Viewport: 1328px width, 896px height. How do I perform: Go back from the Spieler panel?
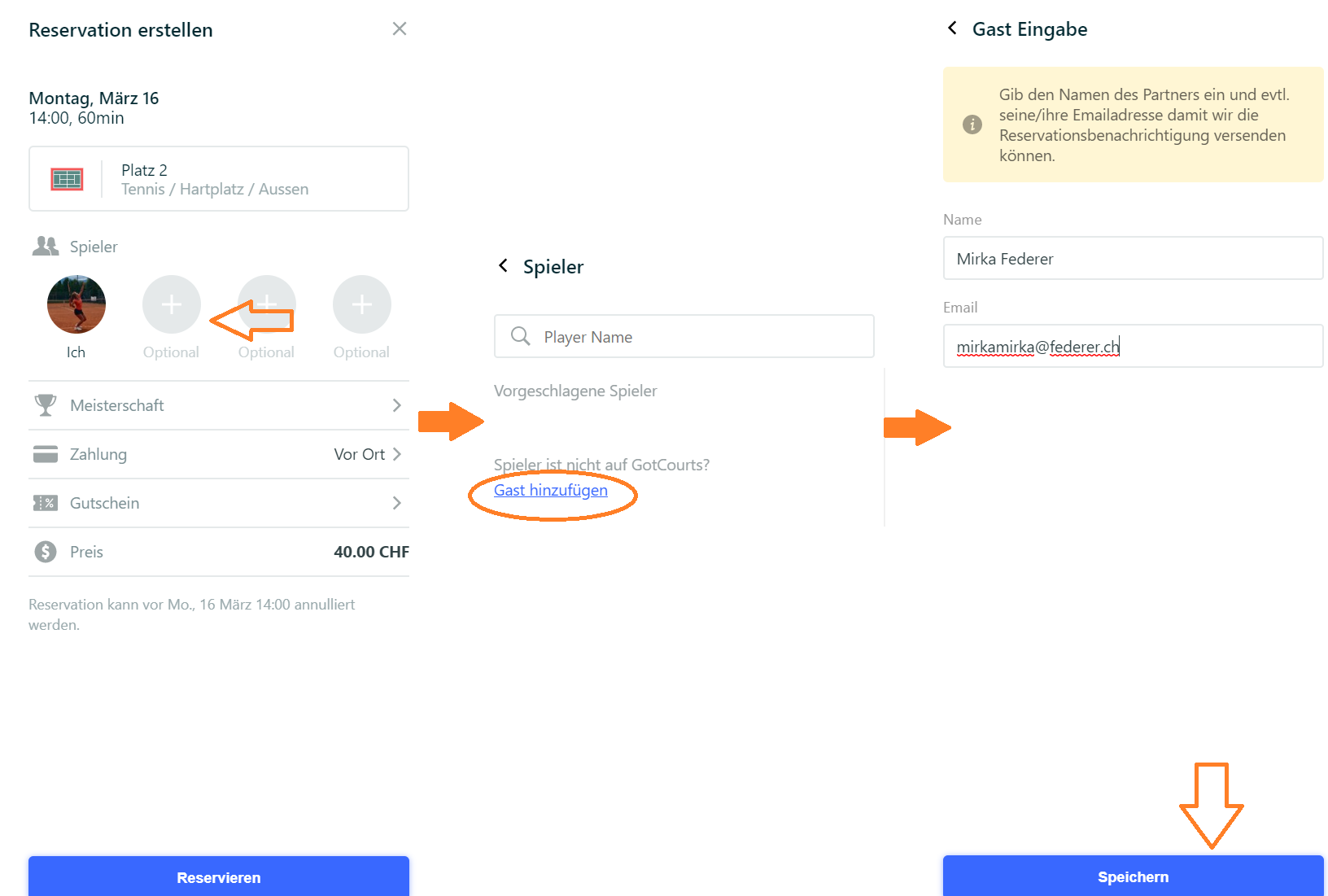point(504,266)
